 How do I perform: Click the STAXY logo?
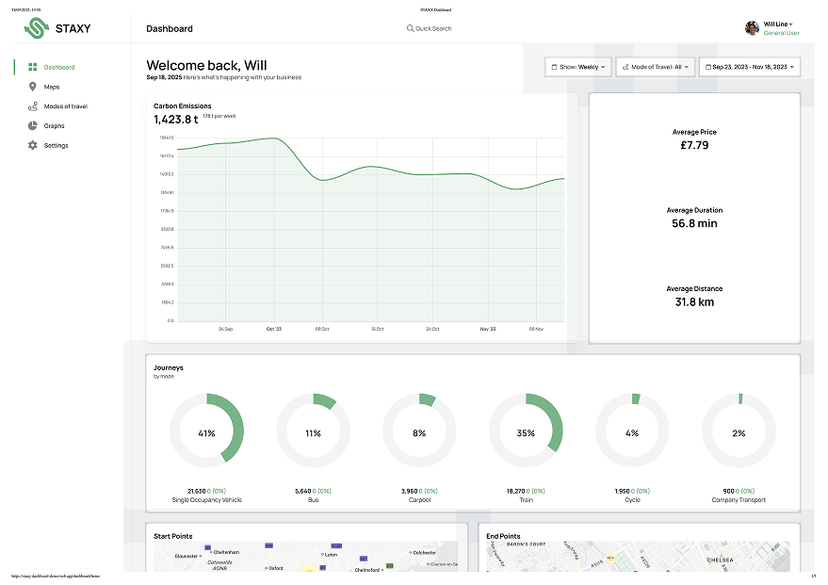coord(58,28)
